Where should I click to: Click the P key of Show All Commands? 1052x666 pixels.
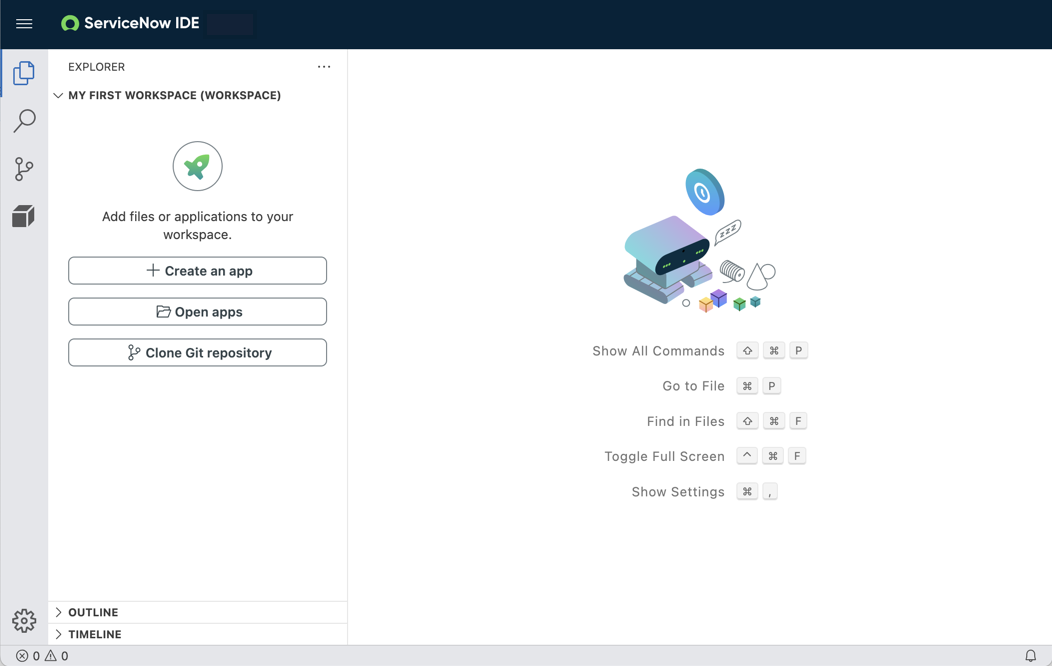click(798, 351)
